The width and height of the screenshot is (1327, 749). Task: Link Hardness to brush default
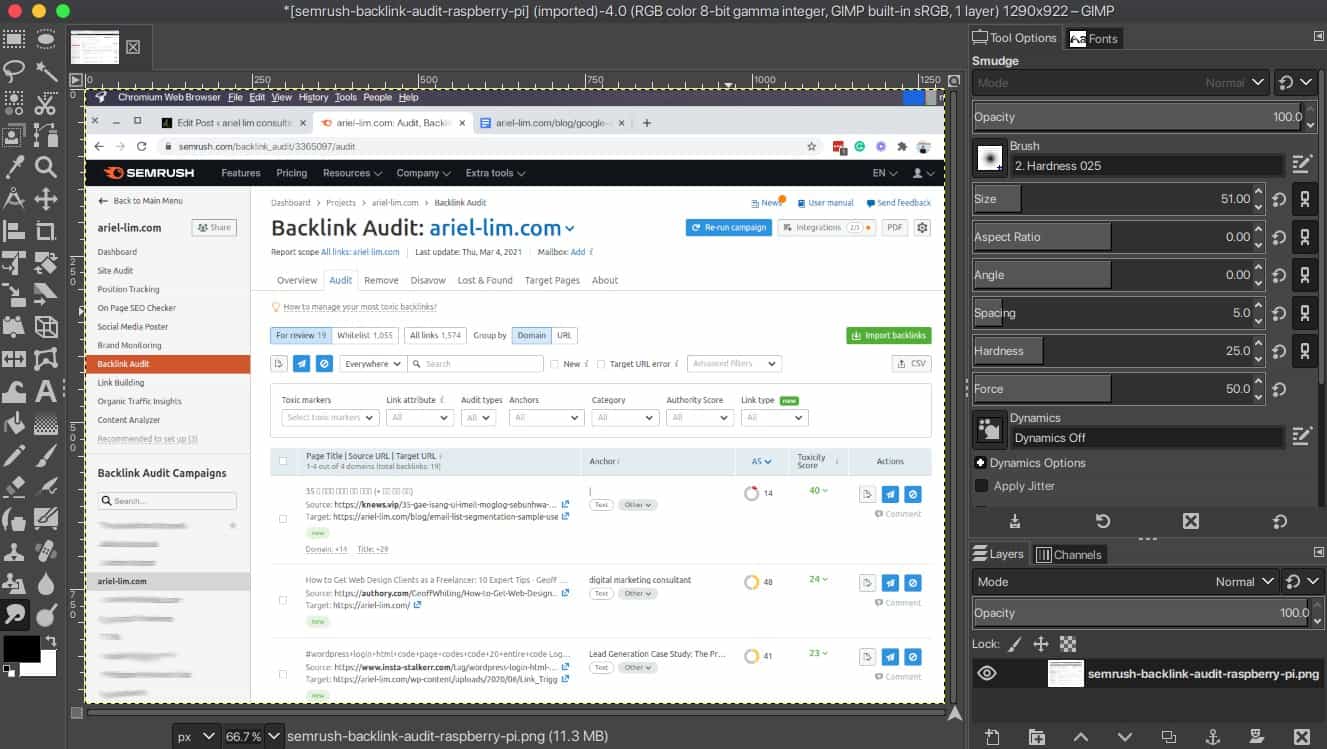[1304, 351]
